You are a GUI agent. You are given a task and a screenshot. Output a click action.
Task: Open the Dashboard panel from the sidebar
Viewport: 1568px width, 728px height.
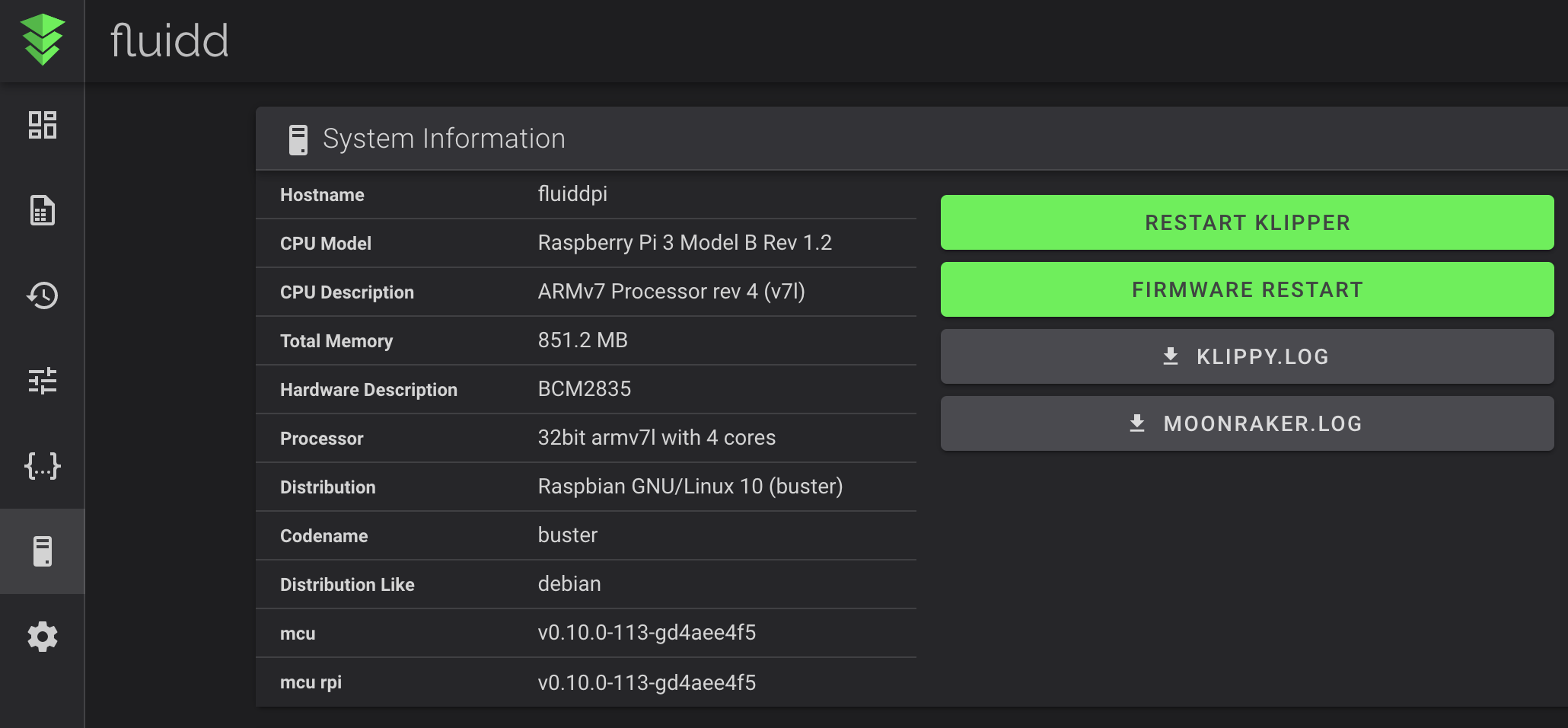point(43,125)
